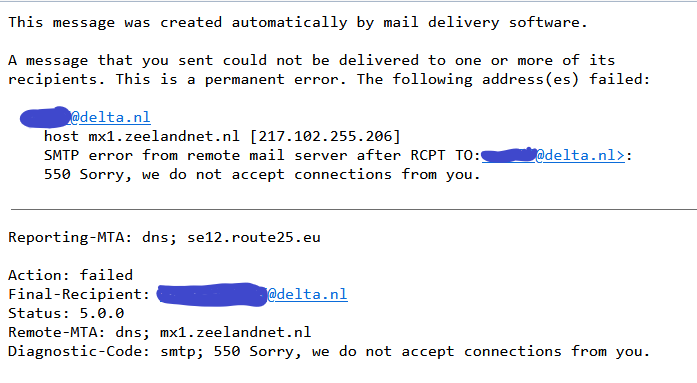Open the first failed @delta.nl address link

coord(110,117)
